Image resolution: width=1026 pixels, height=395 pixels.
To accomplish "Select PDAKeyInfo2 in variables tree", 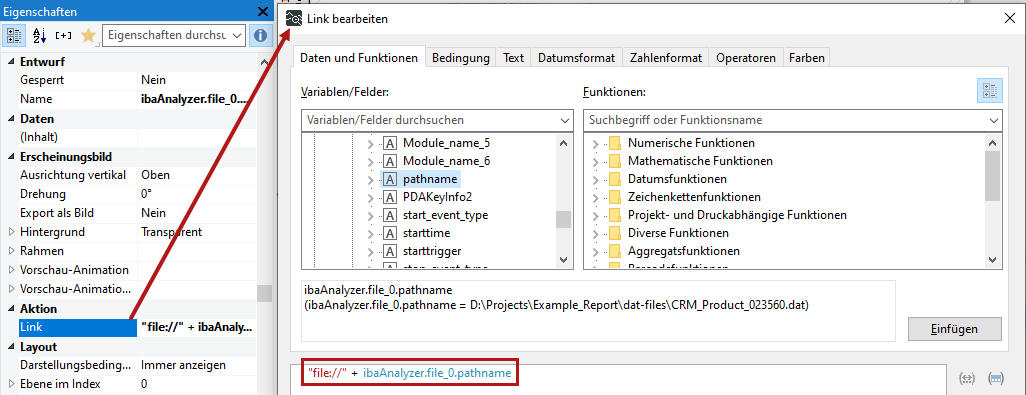I will point(437,197).
